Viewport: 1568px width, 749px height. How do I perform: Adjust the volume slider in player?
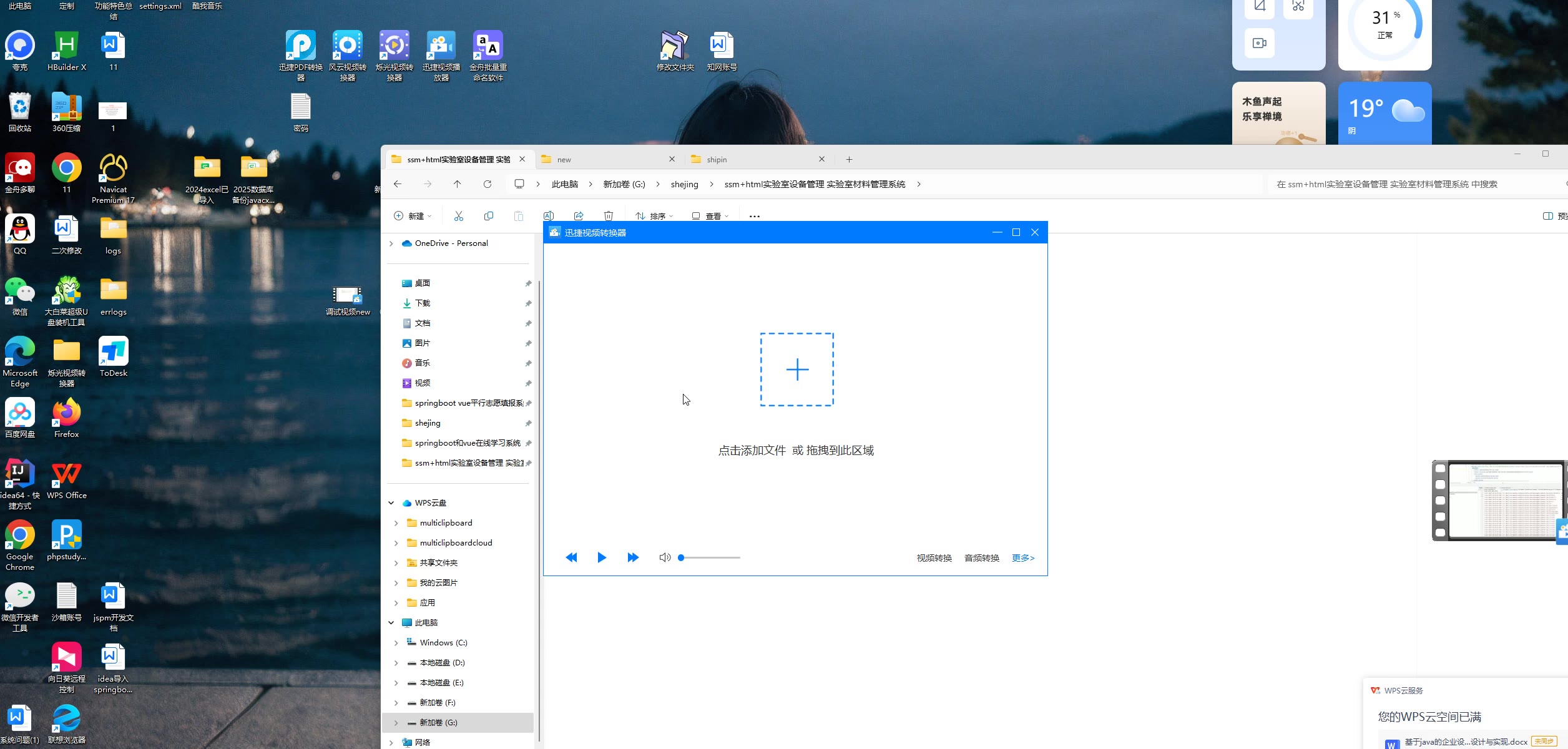(710, 557)
